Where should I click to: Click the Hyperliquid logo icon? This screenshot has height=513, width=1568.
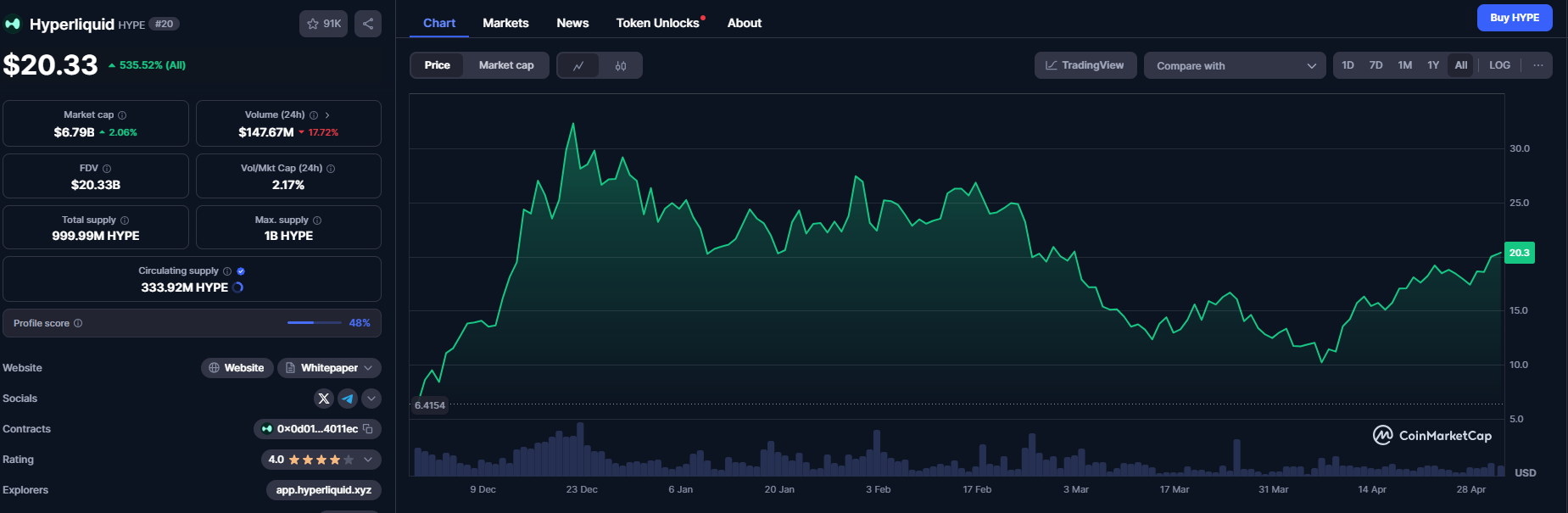point(13,24)
